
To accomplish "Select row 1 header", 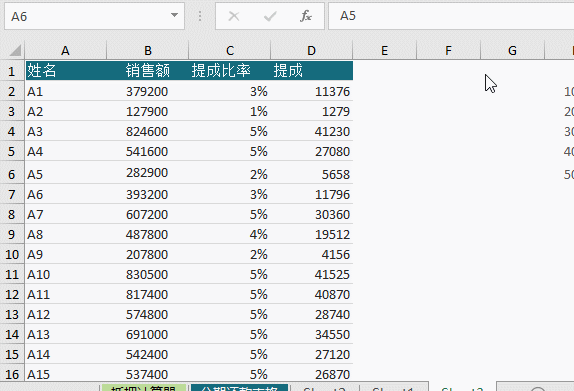I will (12, 71).
